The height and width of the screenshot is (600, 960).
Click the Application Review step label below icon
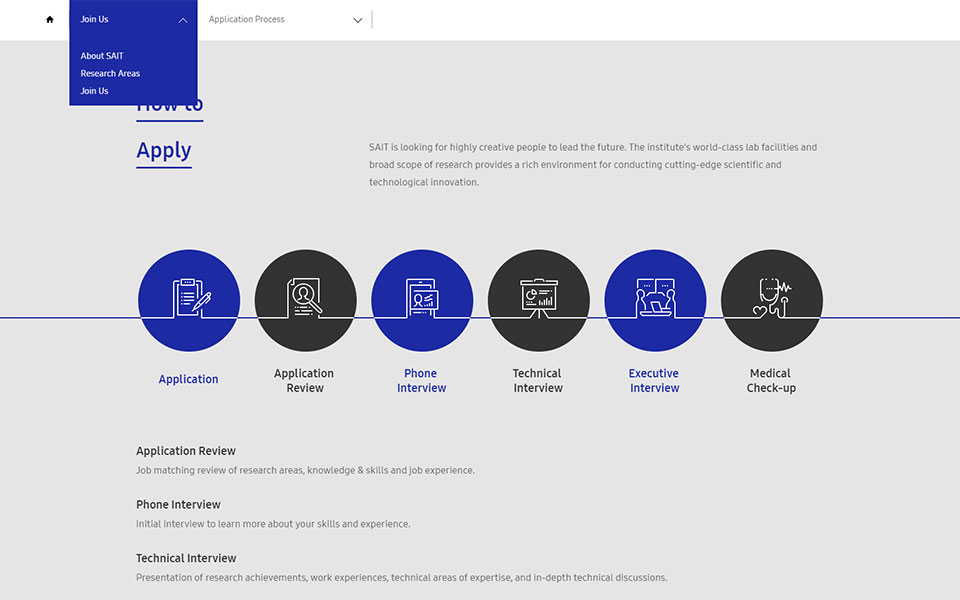click(x=304, y=381)
